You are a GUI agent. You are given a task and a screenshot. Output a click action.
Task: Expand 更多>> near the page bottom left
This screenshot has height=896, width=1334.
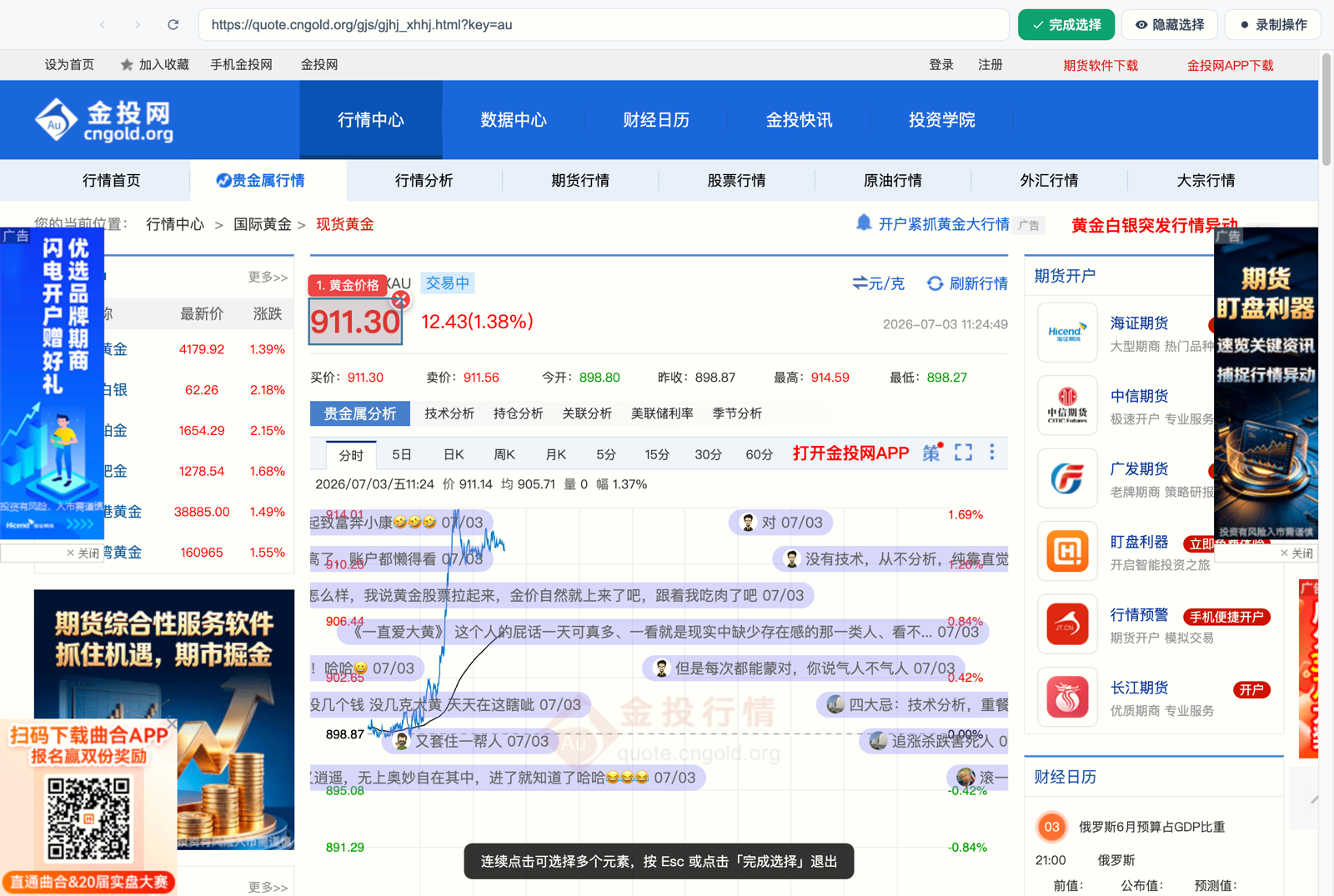(268, 887)
